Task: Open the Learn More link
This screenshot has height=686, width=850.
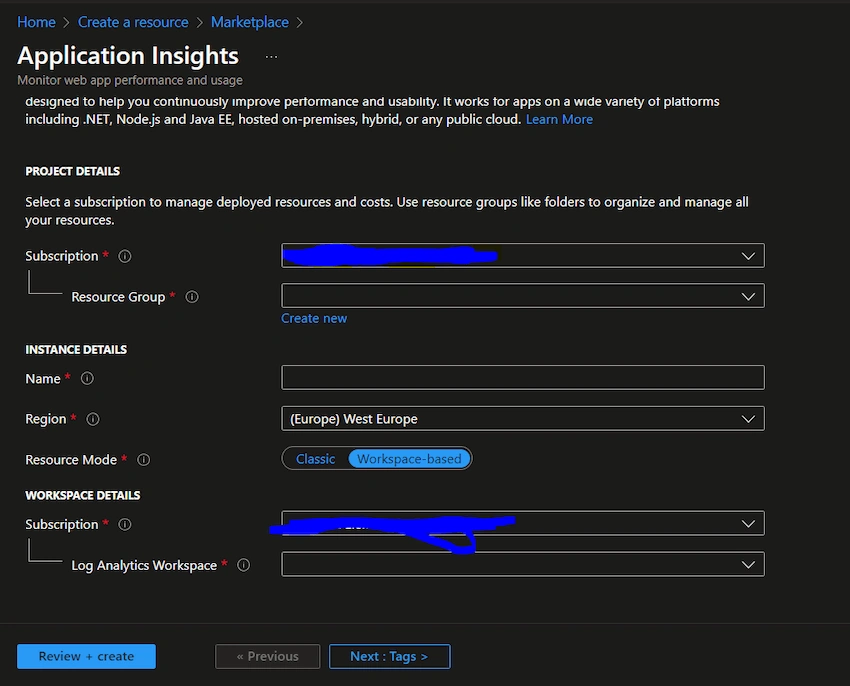Action: click(559, 119)
